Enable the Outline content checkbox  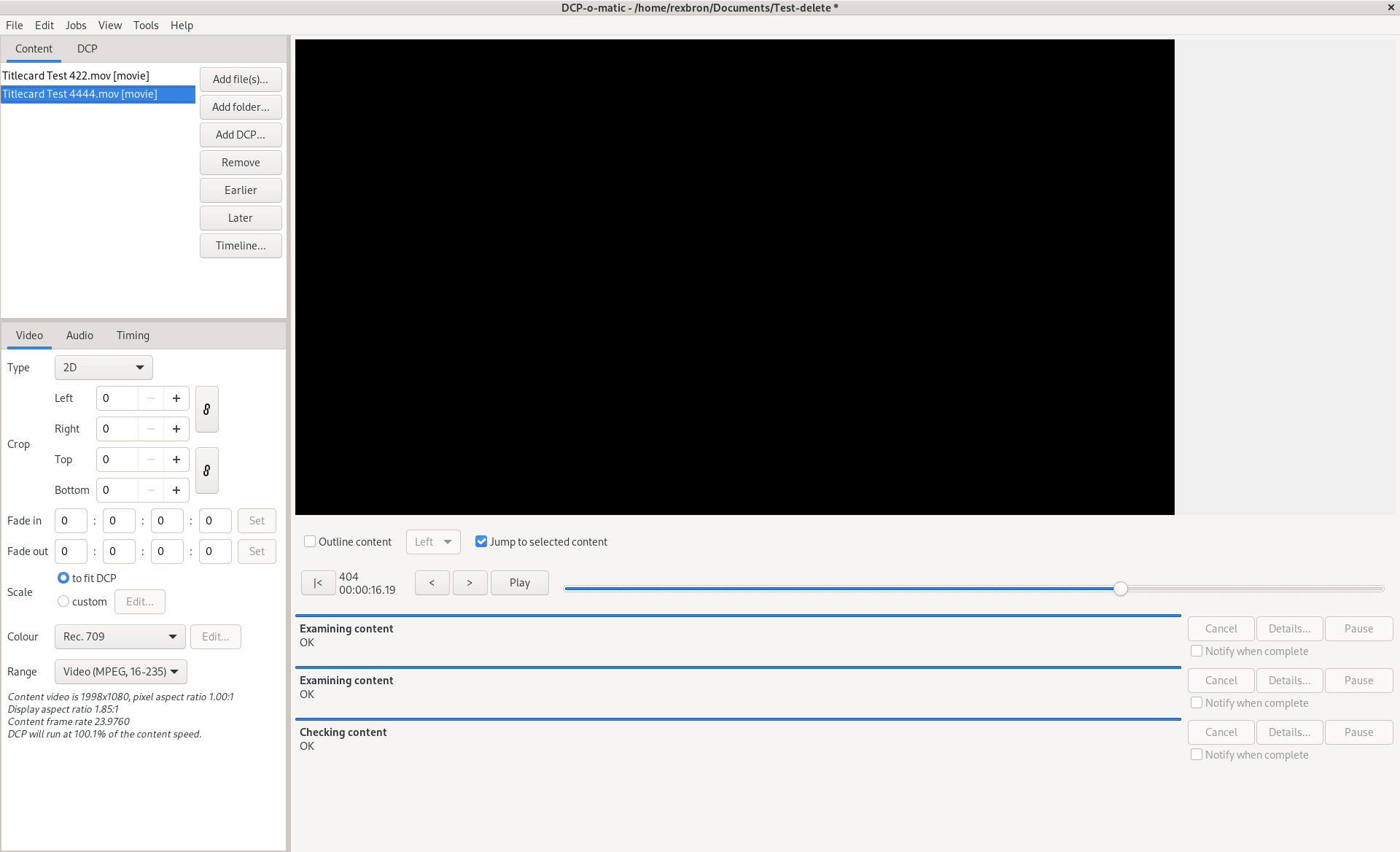[311, 542]
